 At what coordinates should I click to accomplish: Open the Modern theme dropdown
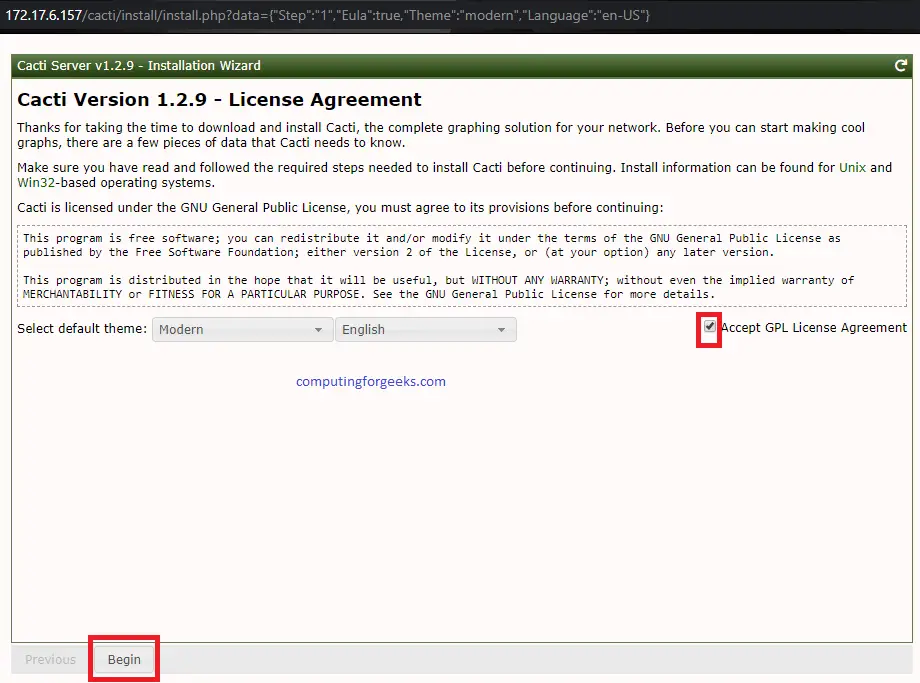coord(242,330)
